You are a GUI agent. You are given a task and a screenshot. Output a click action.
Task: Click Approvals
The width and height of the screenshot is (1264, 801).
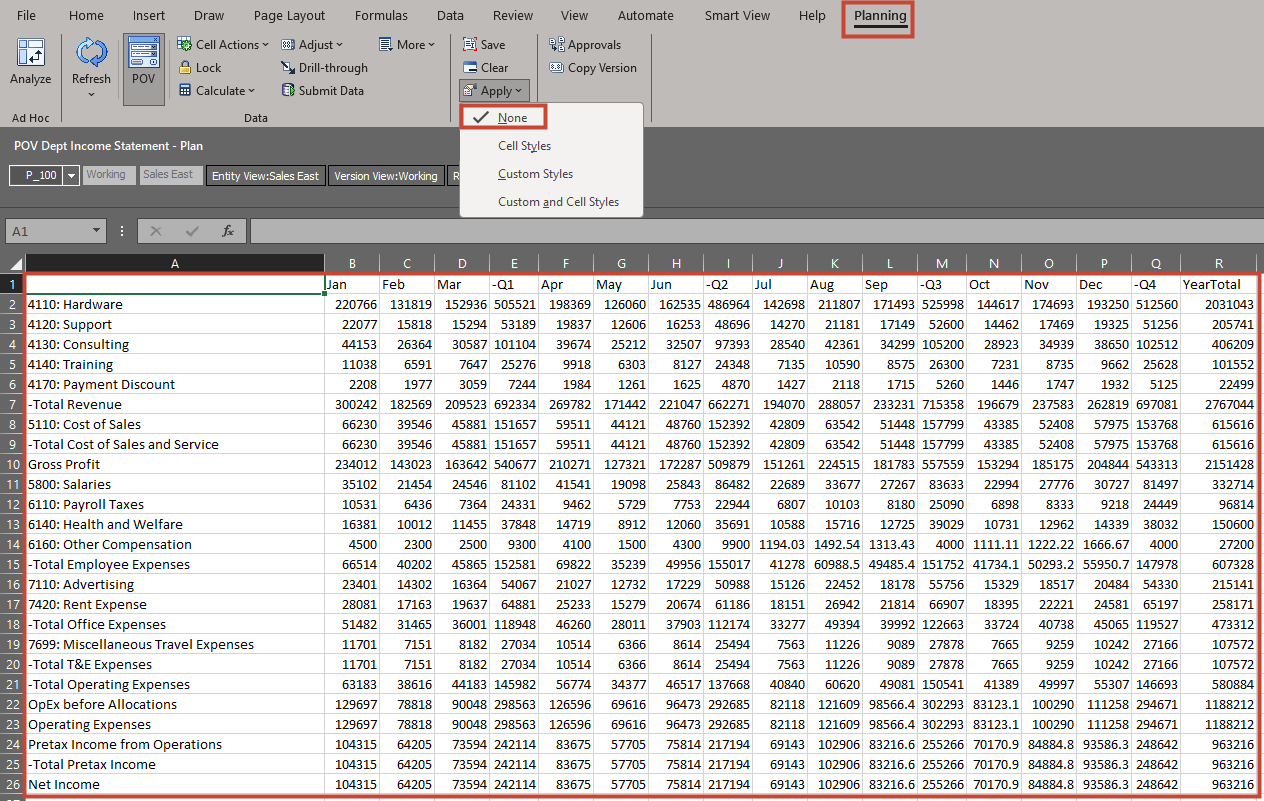(x=585, y=45)
